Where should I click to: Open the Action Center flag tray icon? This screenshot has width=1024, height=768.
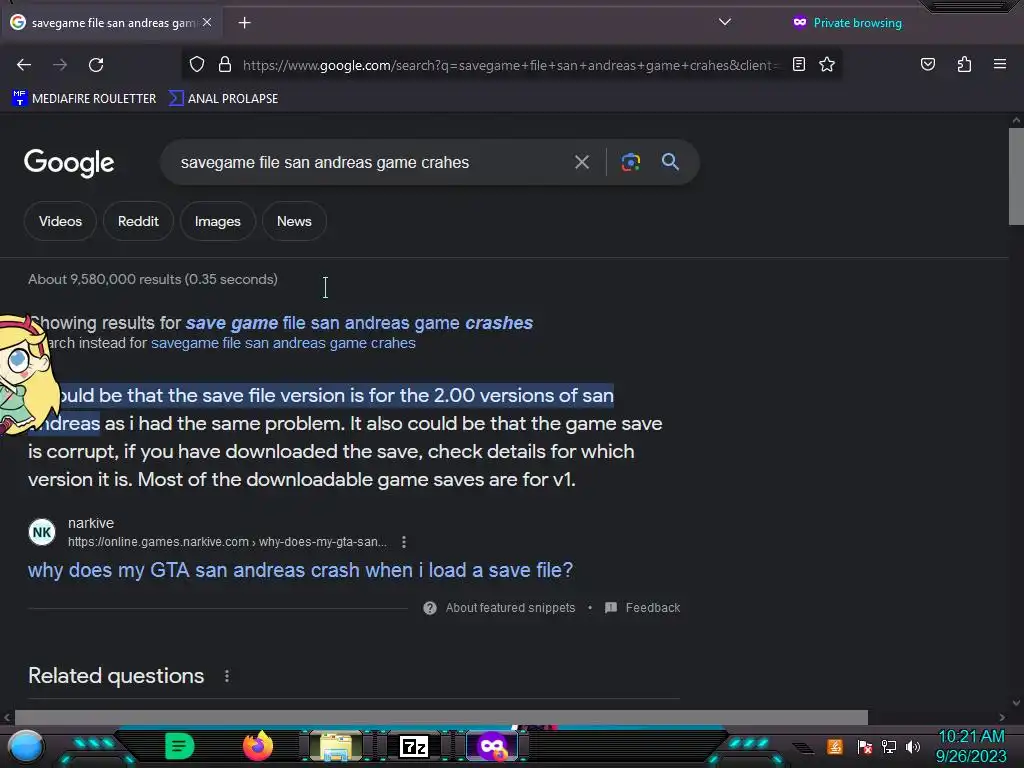(865, 746)
